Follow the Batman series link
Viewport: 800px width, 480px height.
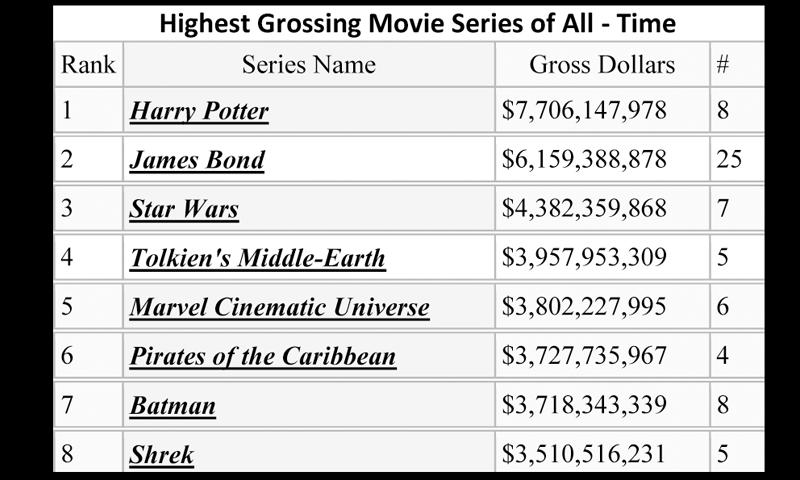coord(172,406)
